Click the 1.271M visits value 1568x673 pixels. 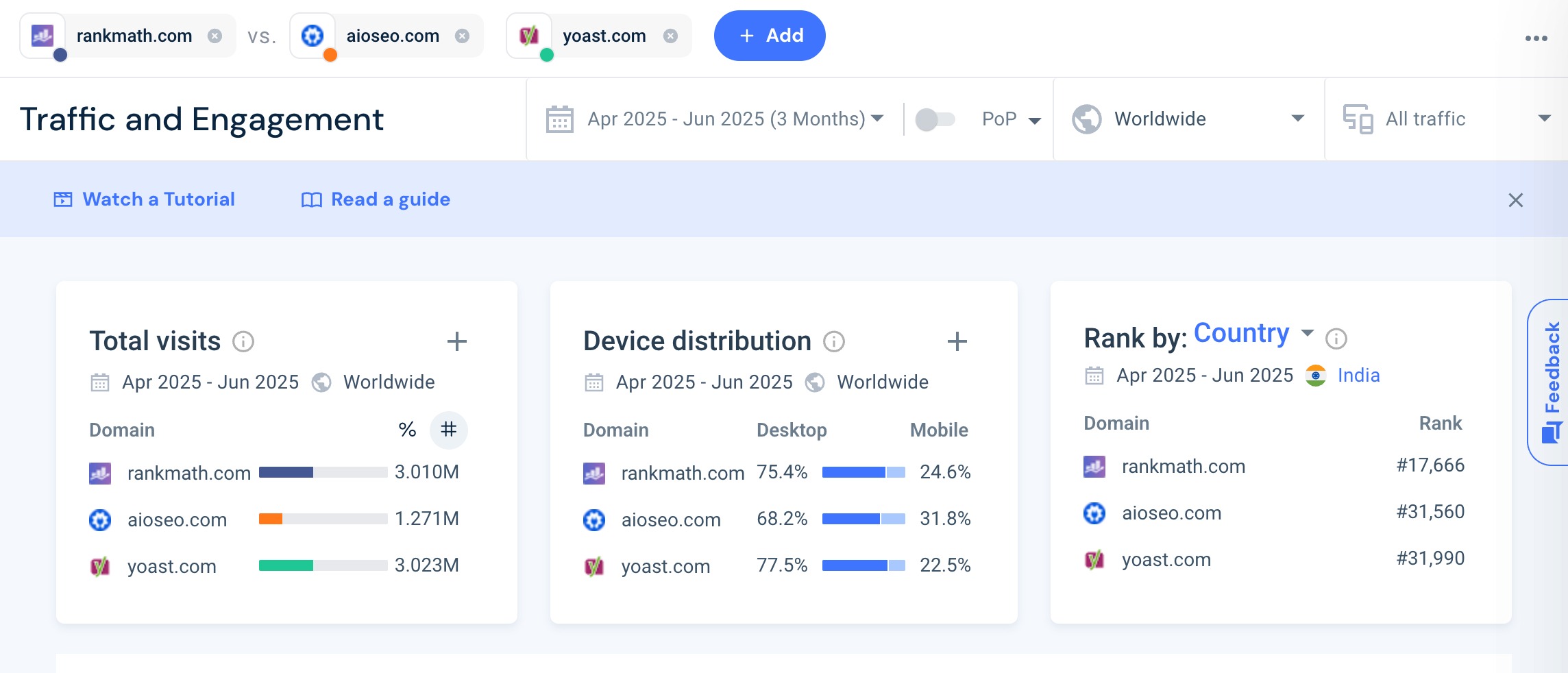point(427,519)
